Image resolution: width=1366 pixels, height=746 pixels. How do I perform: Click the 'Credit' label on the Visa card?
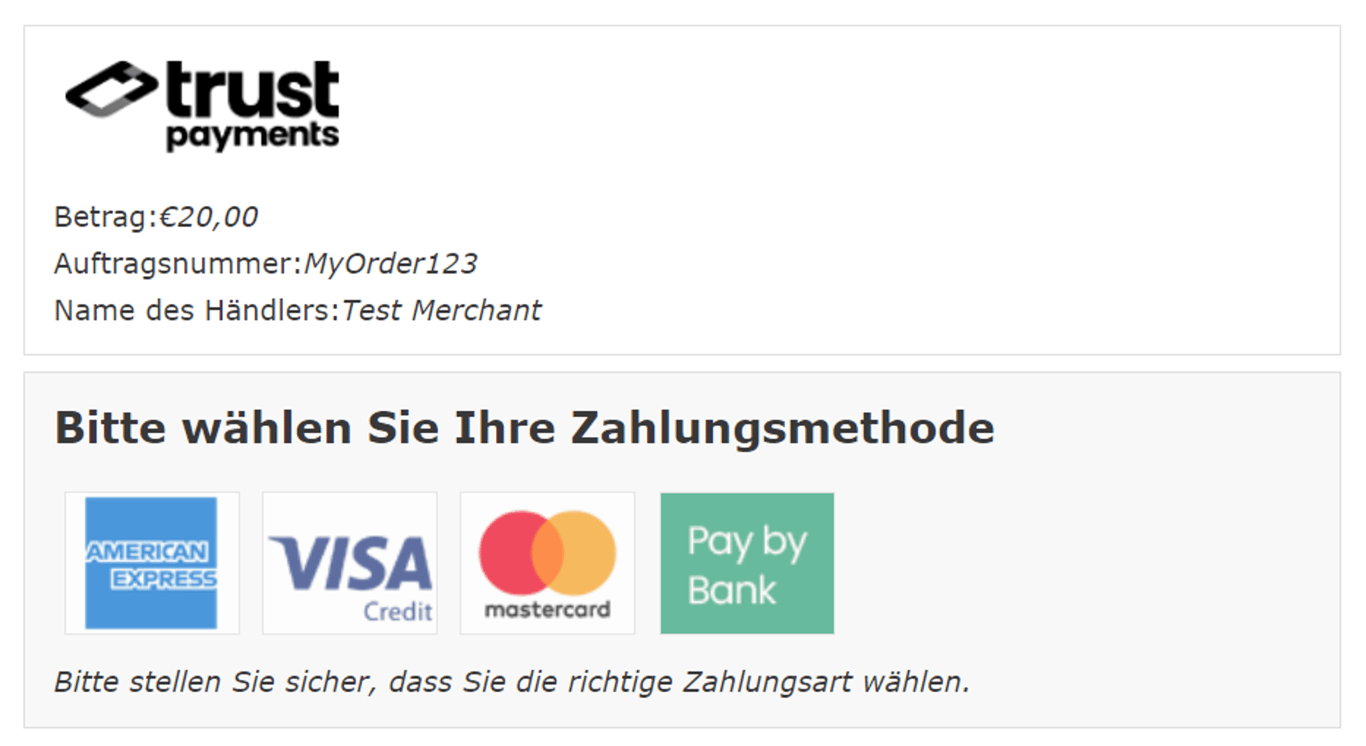point(398,610)
